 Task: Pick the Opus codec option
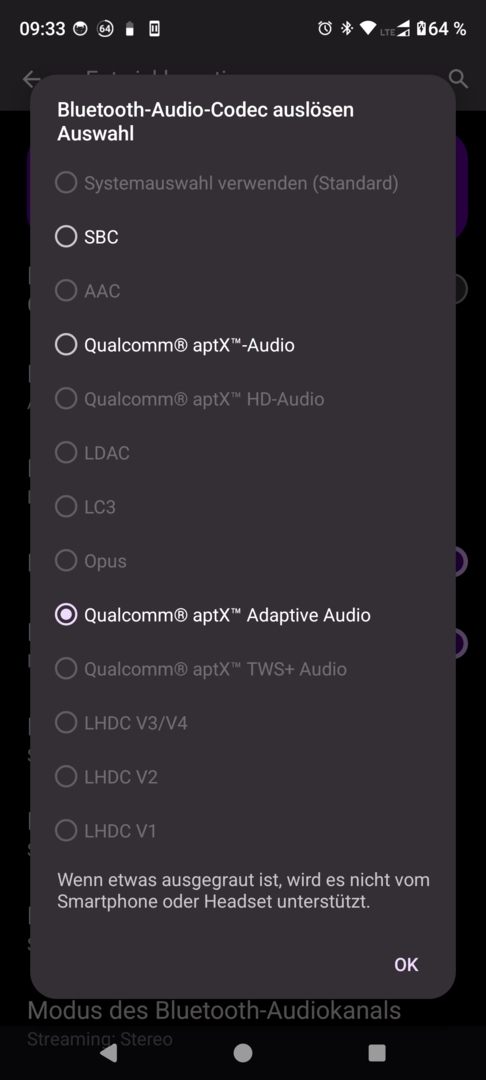243,561
